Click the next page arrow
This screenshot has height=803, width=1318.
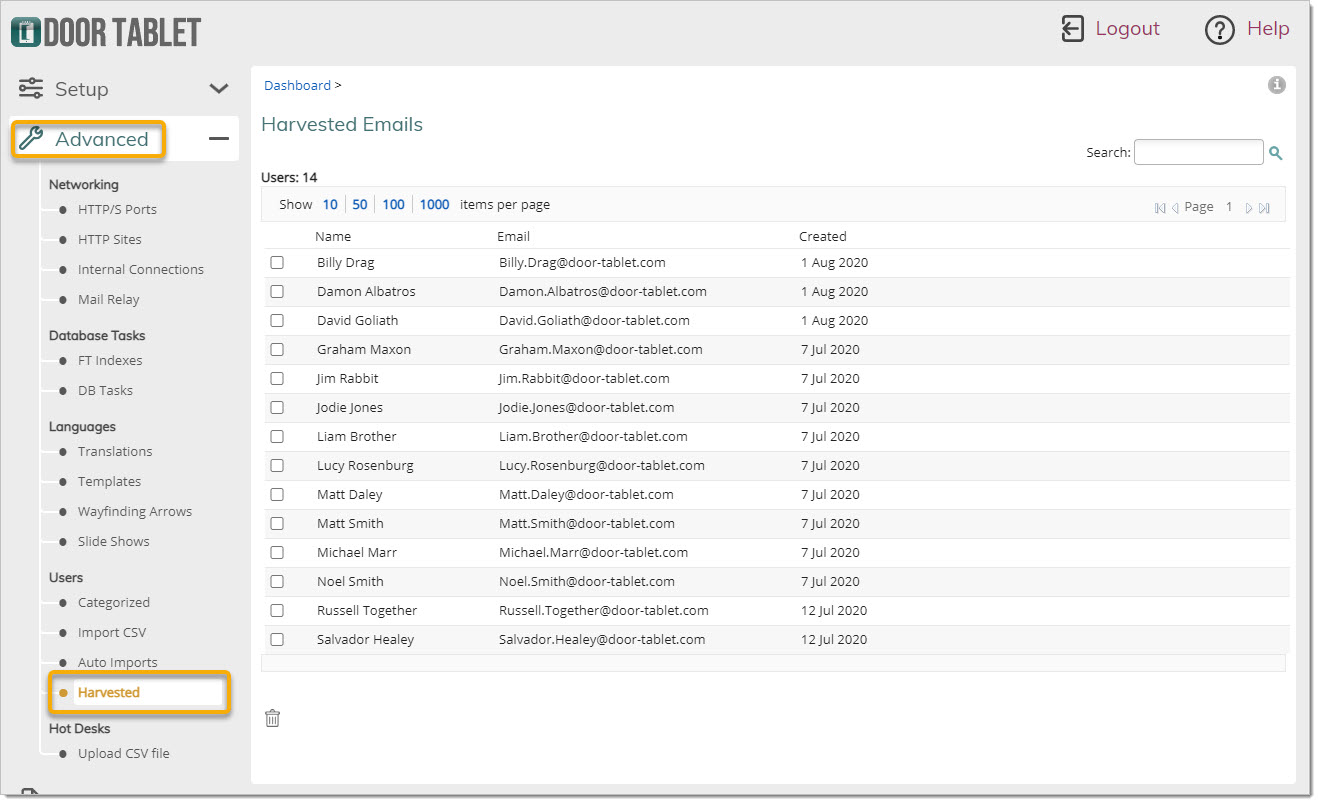pos(1249,208)
